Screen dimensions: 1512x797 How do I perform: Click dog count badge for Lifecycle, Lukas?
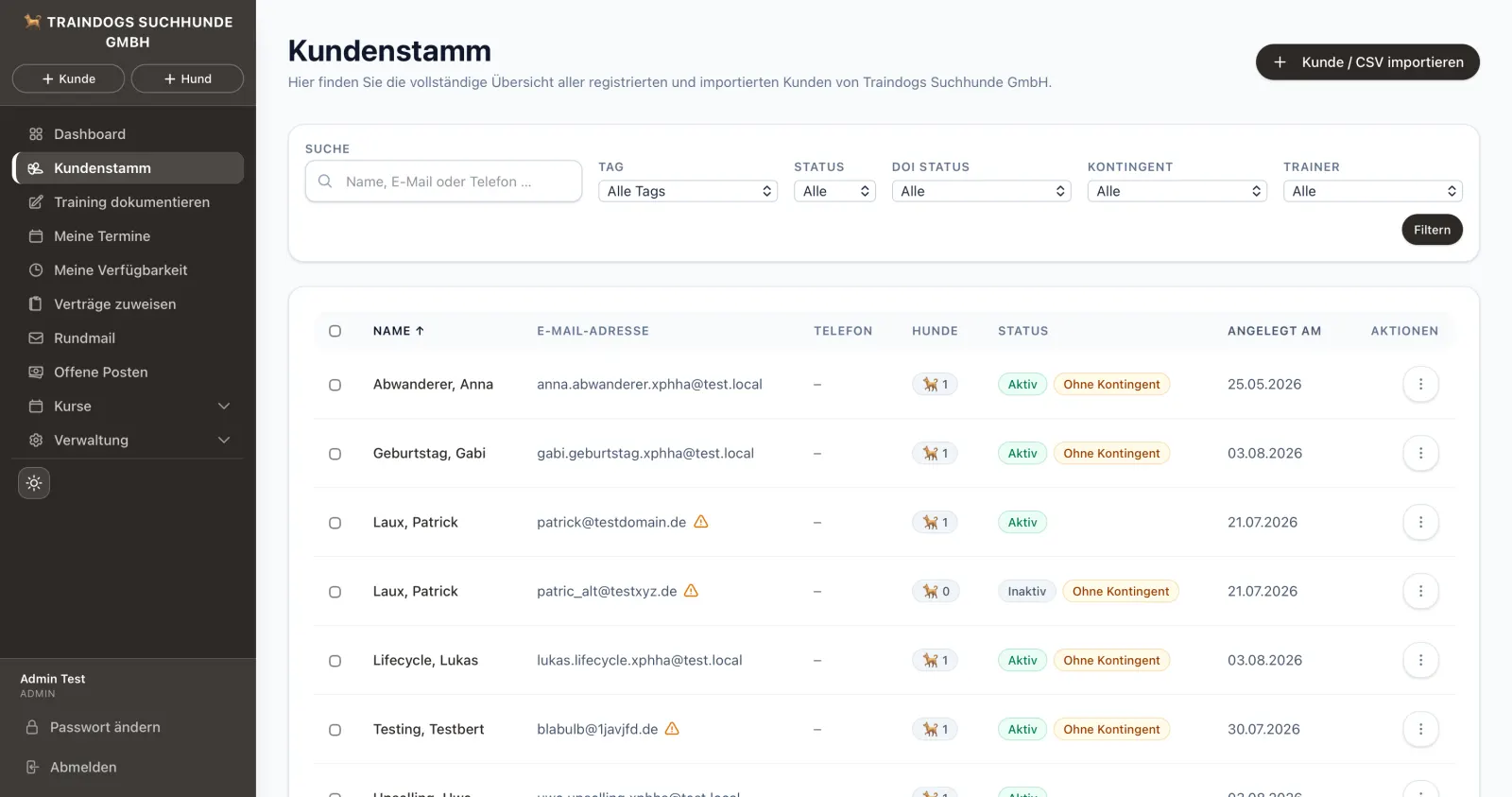tap(935, 660)
